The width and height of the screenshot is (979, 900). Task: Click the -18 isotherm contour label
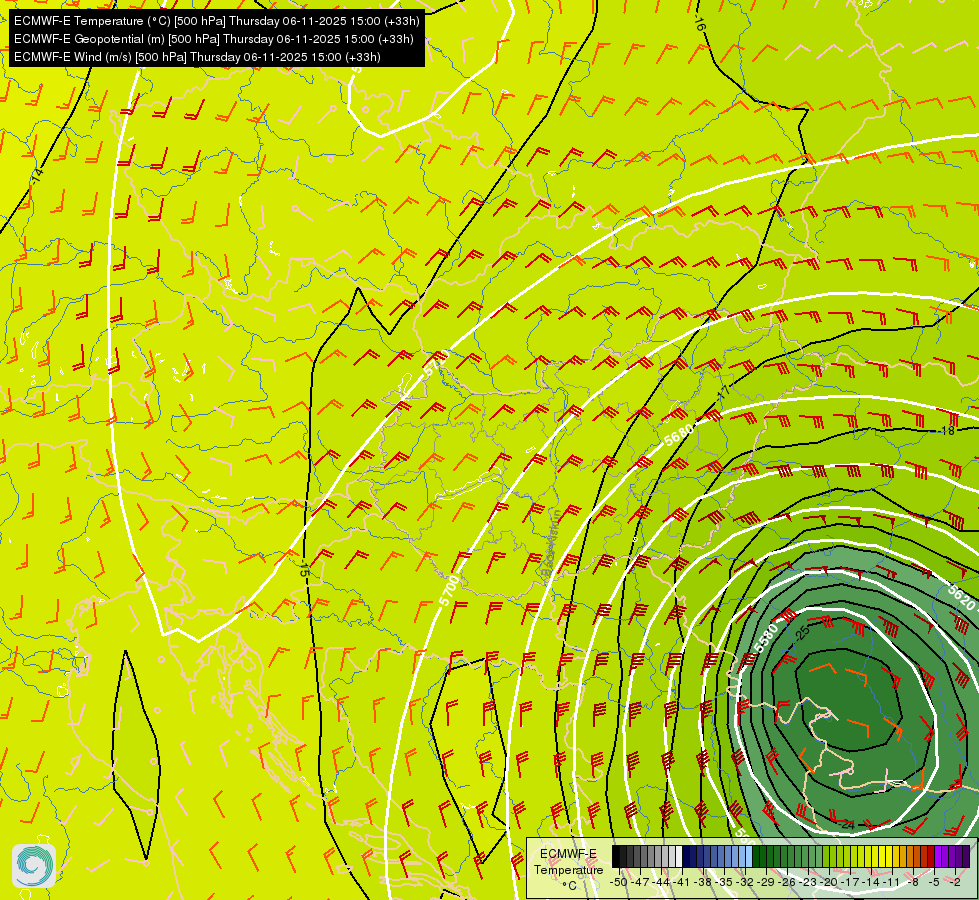click(947, 430)
